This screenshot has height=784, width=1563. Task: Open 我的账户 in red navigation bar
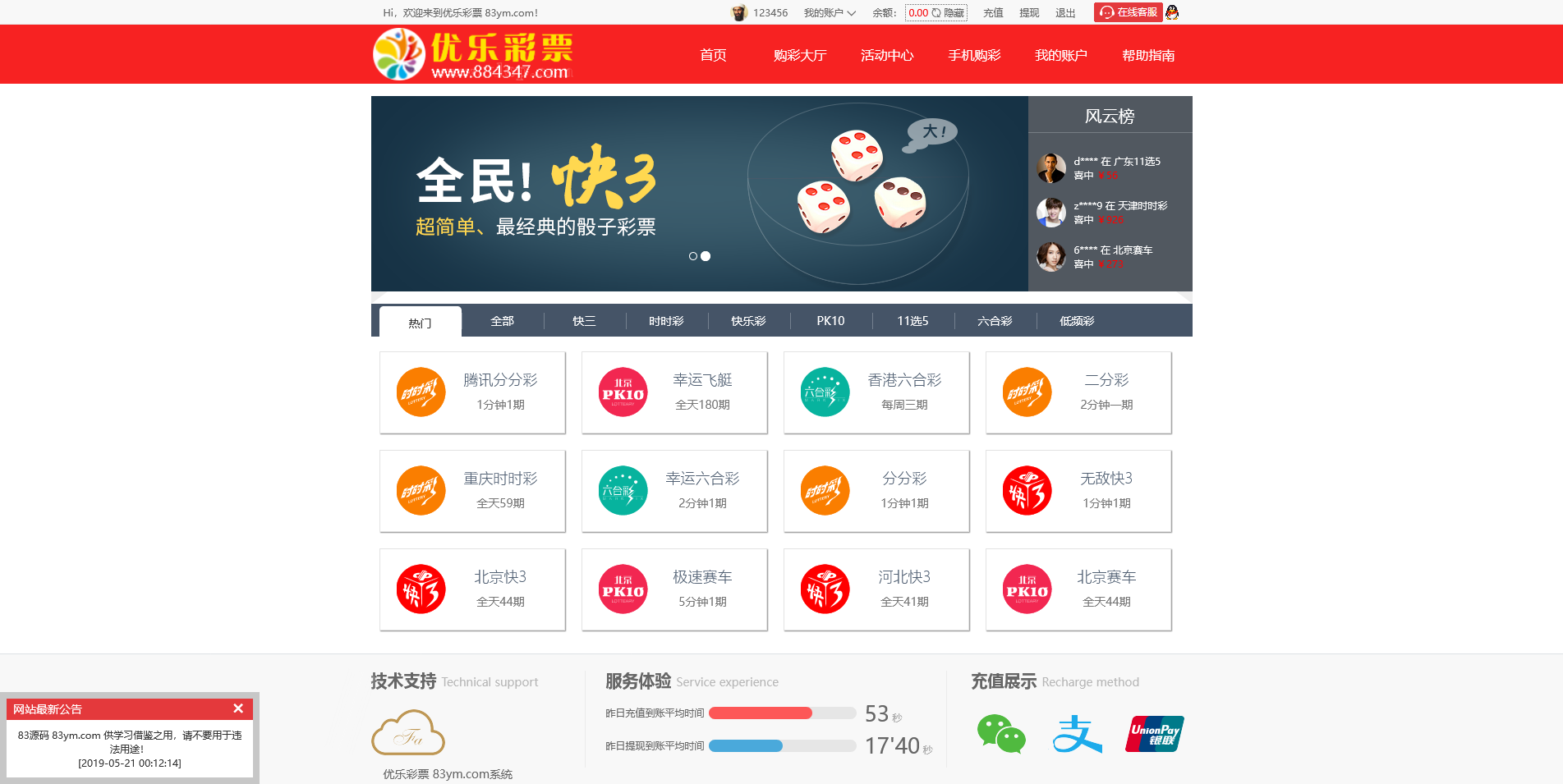(x=1061, y=55)
